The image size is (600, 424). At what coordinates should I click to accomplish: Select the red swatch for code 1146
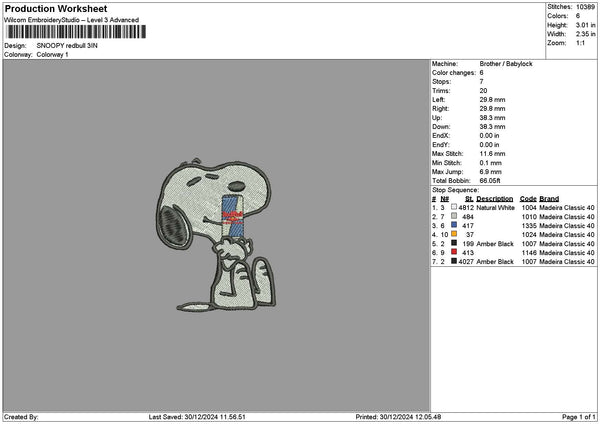pos(454,252)
